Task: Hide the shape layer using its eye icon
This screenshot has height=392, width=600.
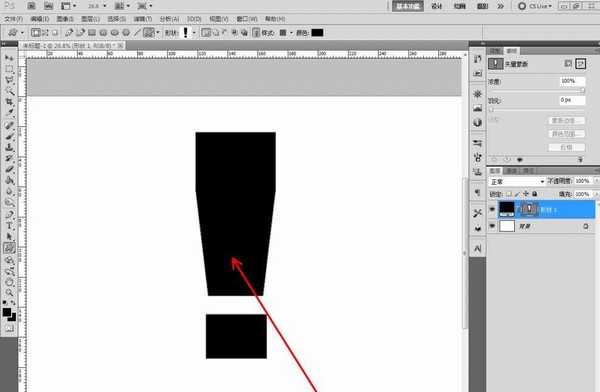Action: (x=492, y=209)
